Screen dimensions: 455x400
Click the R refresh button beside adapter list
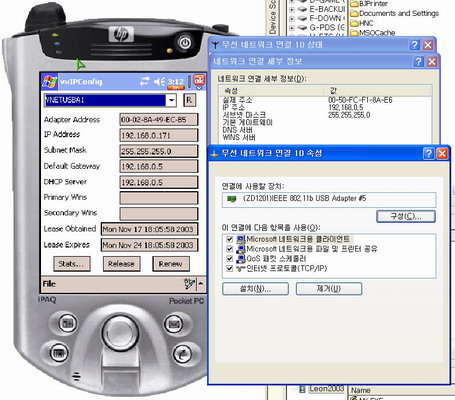189,100
